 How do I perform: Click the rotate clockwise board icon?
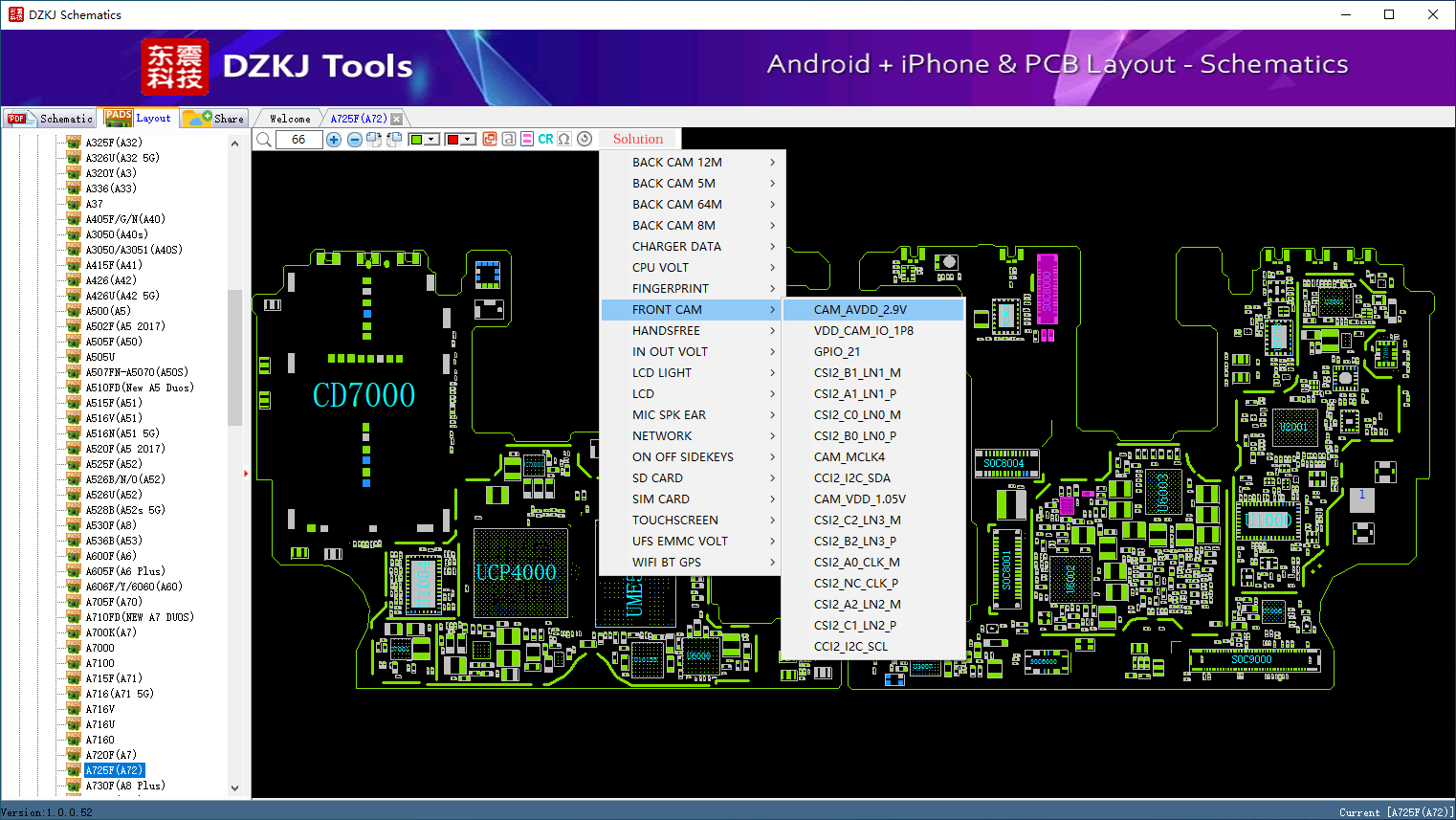coord(374,140)
